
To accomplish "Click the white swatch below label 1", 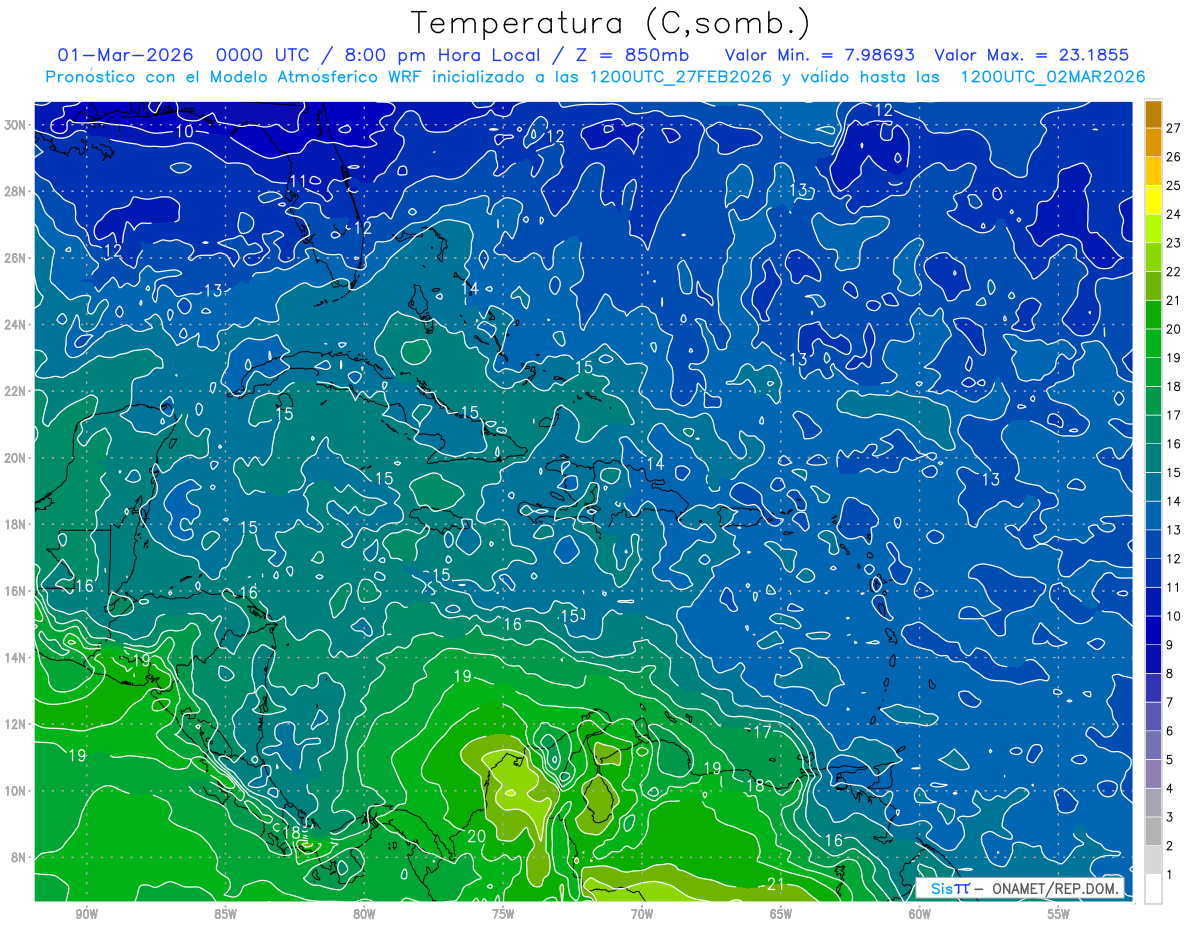I will 1153,889.
